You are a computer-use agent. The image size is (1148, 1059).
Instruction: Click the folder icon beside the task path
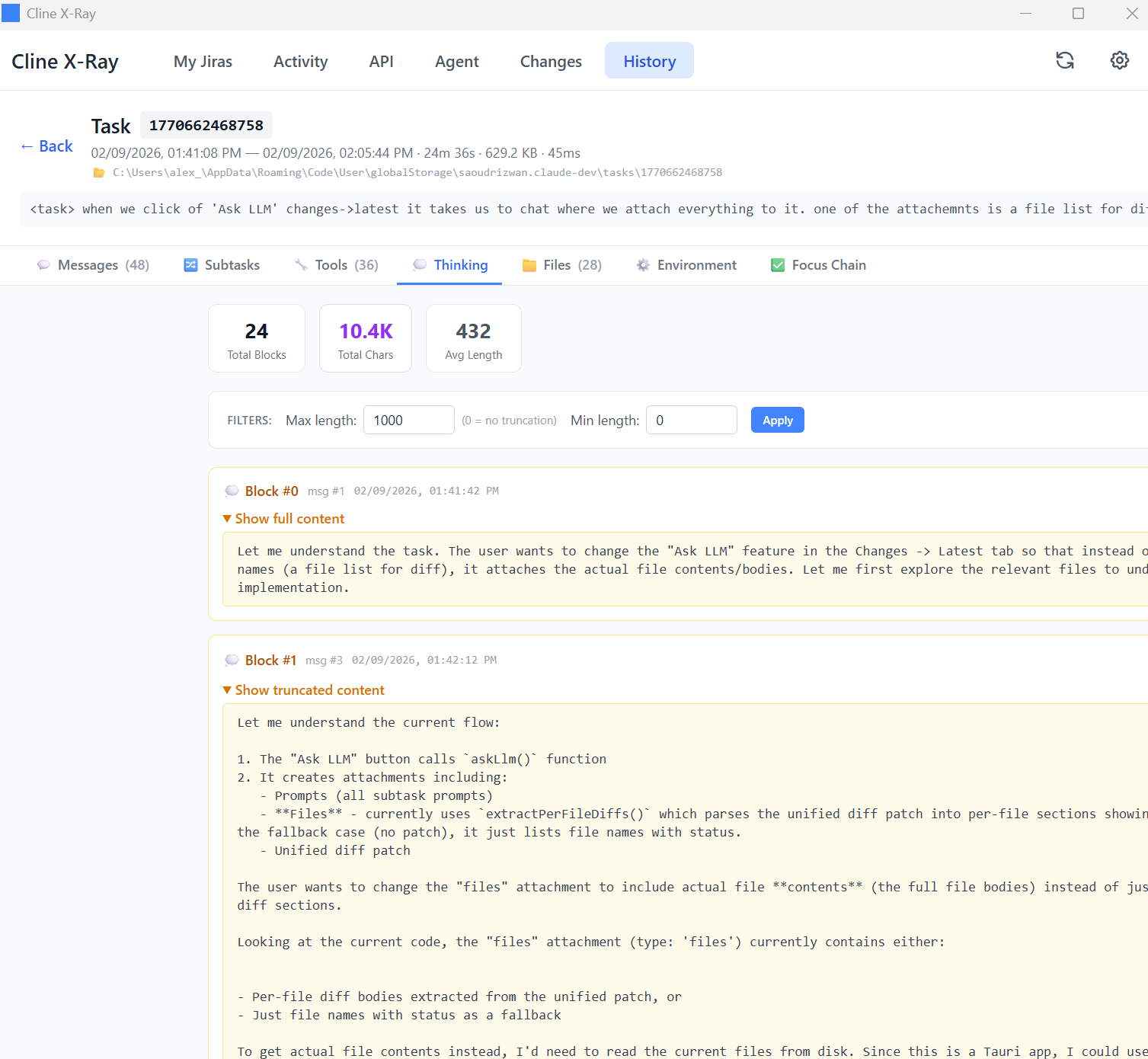point(99,173)
